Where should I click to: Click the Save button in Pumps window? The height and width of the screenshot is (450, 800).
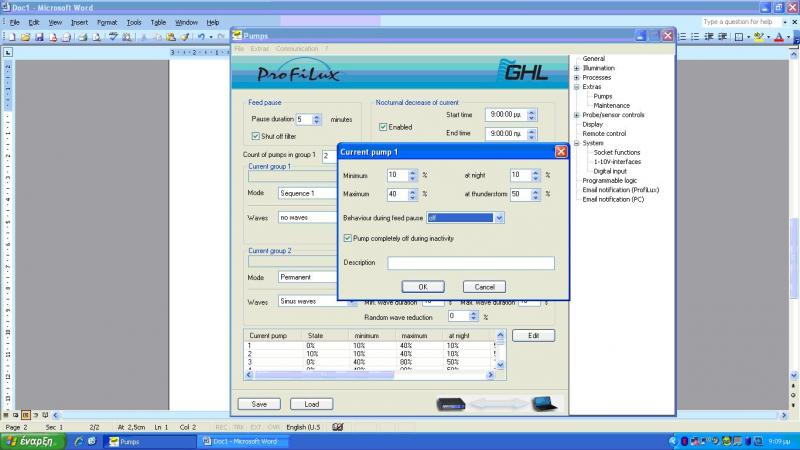tap(259, 404)
